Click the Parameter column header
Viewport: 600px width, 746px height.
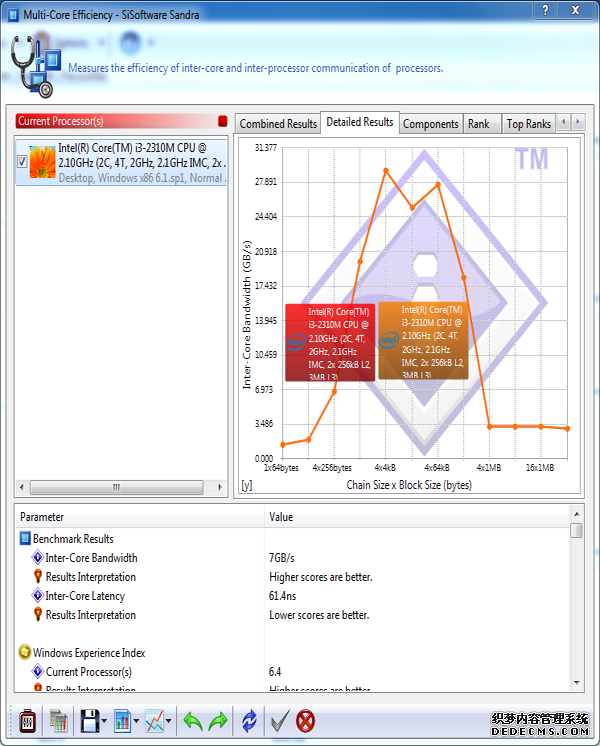140,517
